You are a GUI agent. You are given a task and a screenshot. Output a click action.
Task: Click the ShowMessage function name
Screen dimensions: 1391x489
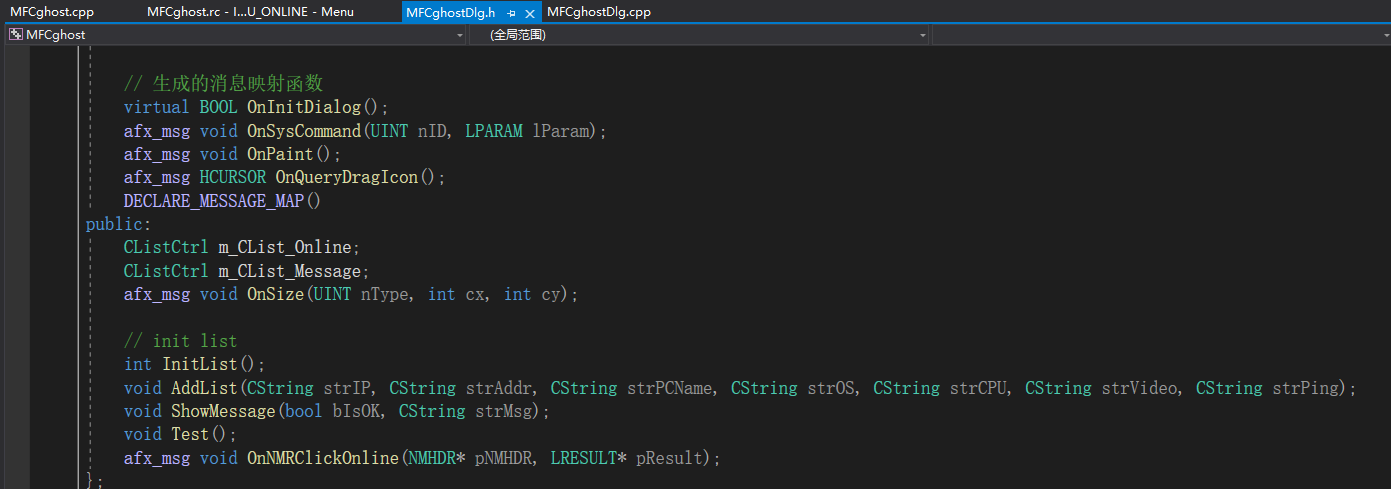(x=223, y=411)
